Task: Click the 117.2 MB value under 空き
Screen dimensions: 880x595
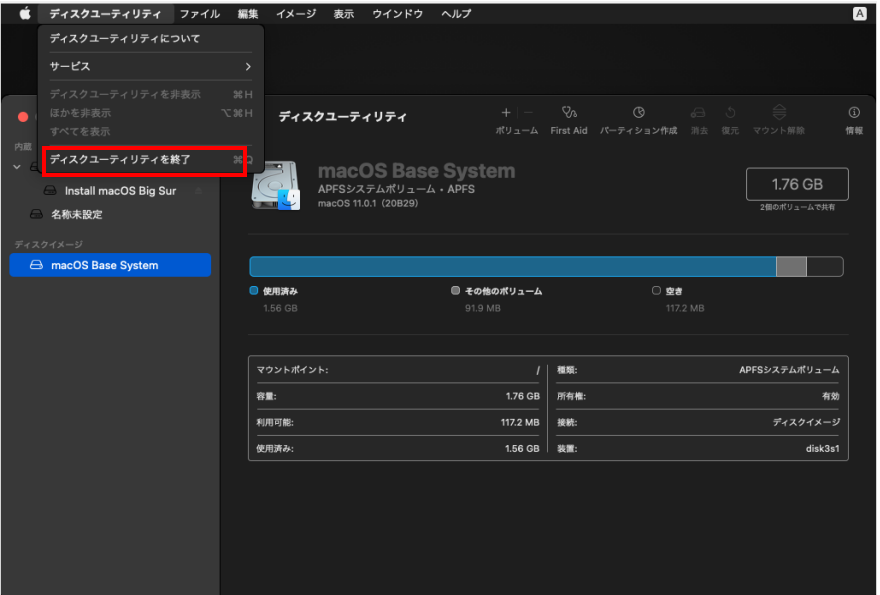Action: point(685,308)
